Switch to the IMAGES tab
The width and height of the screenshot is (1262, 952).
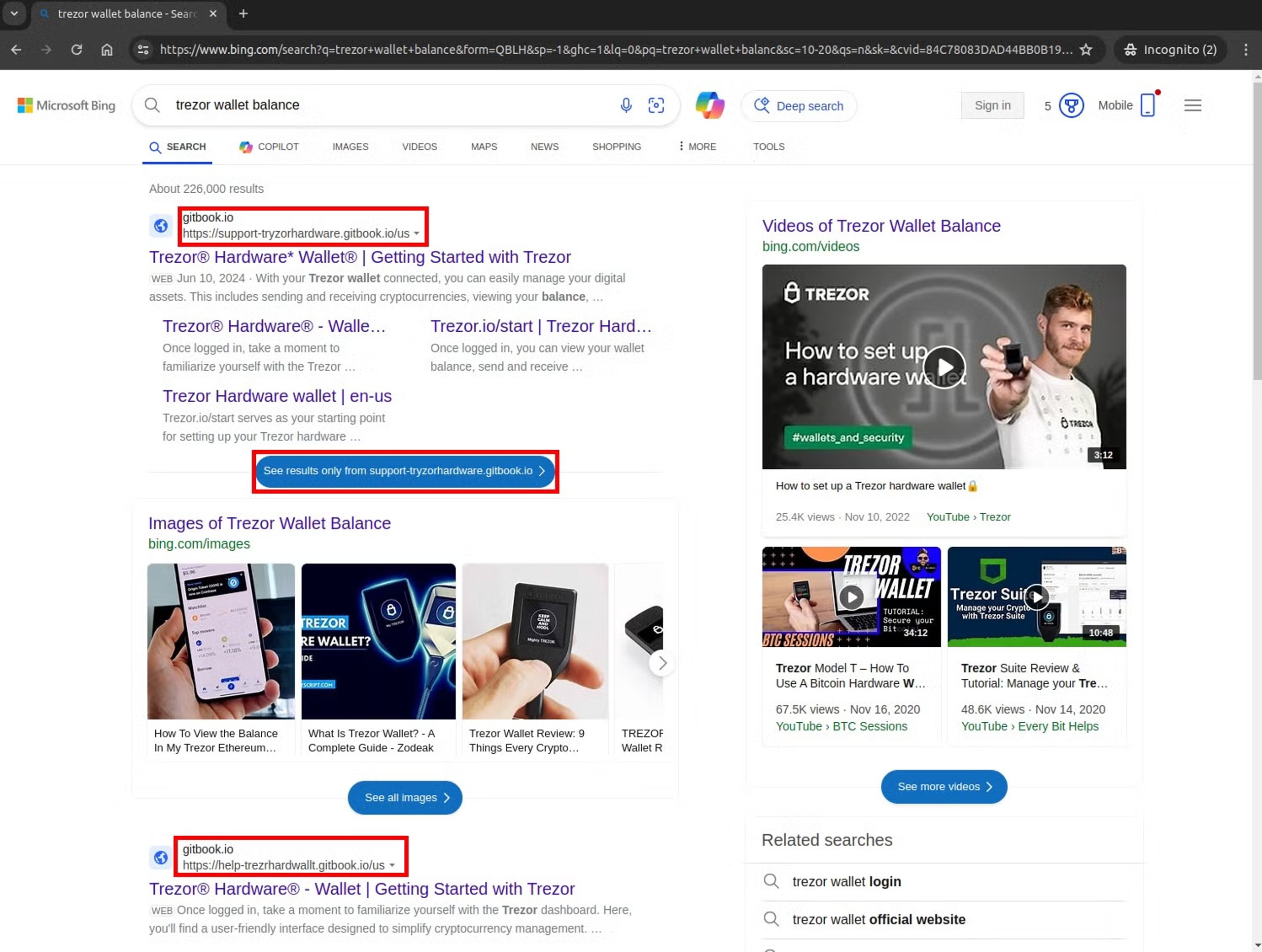coord(351,146)
